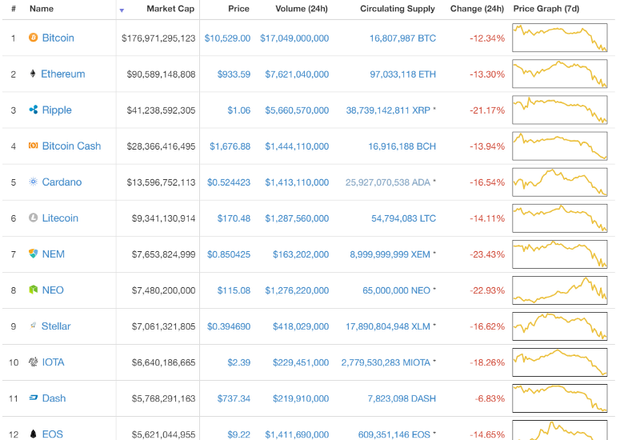Open Bitcoin's 7-day price graph
The height and width of the screenshot is (440, 640).
(560, 38)
